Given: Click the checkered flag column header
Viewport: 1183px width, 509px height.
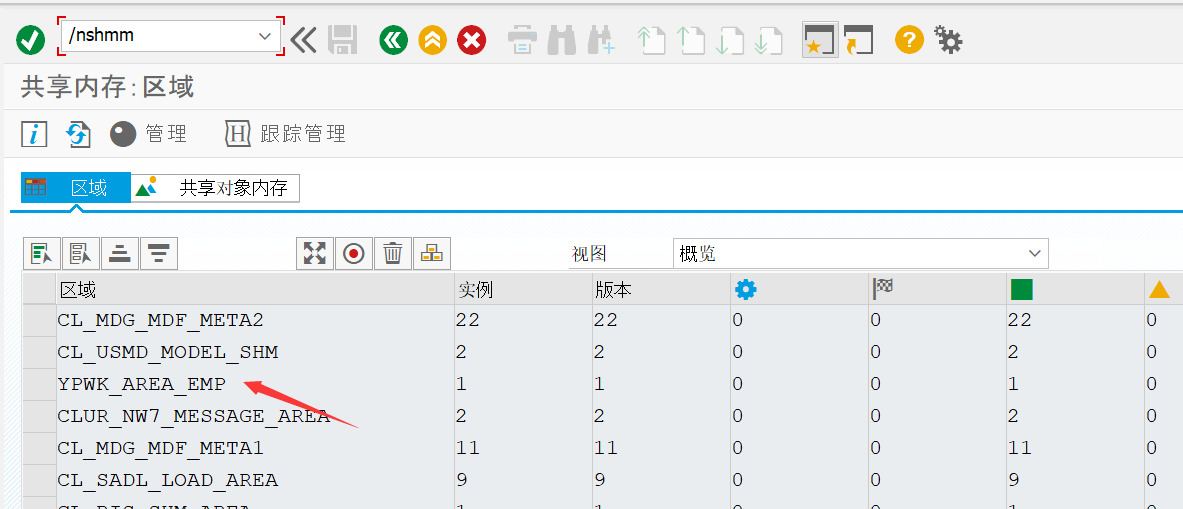Looking at the screenshot, I should 937,290.
